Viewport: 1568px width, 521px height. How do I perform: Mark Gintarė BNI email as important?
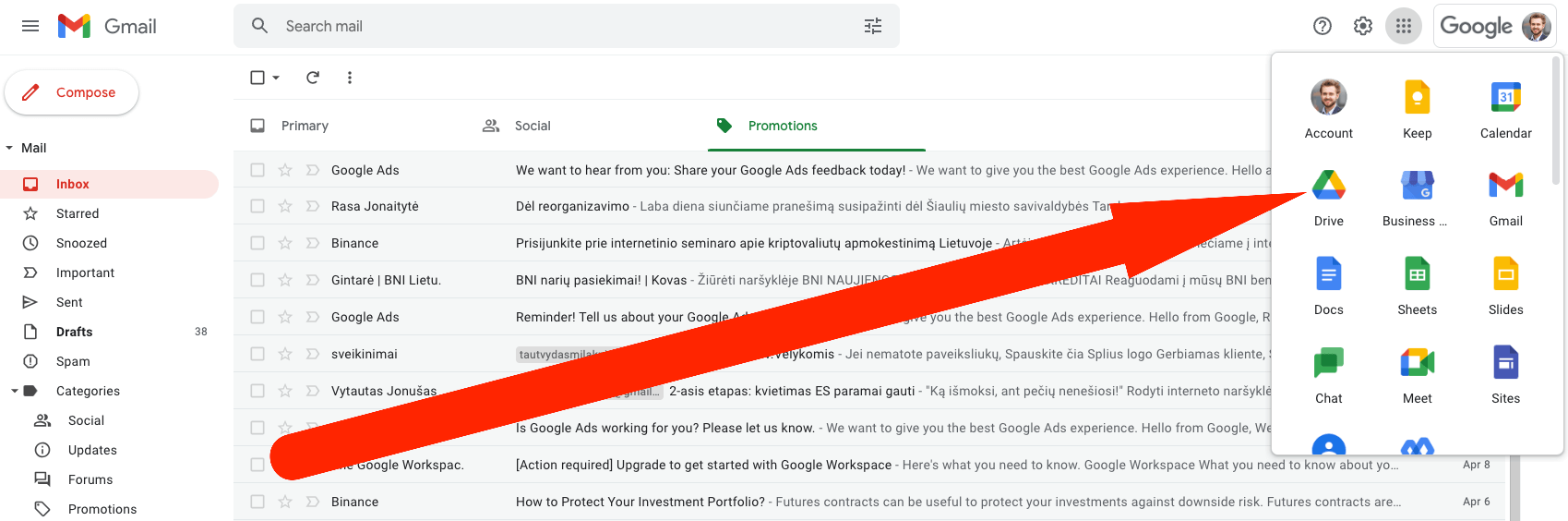[312, 280]
